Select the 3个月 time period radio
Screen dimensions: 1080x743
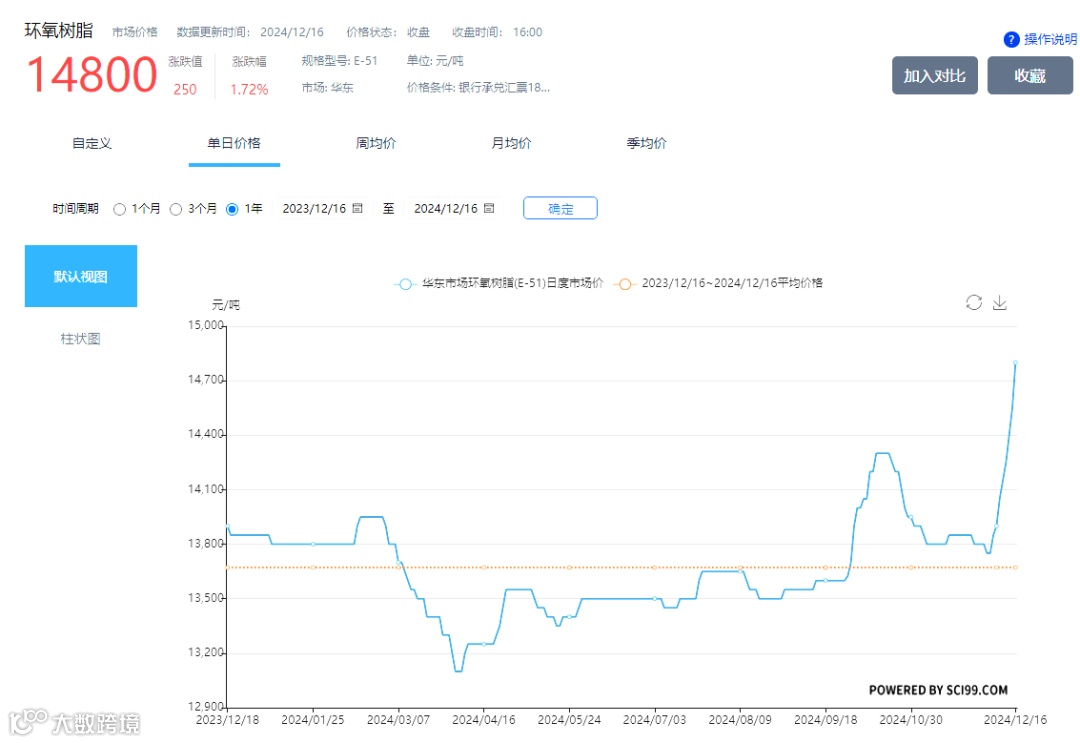point(176,209)
